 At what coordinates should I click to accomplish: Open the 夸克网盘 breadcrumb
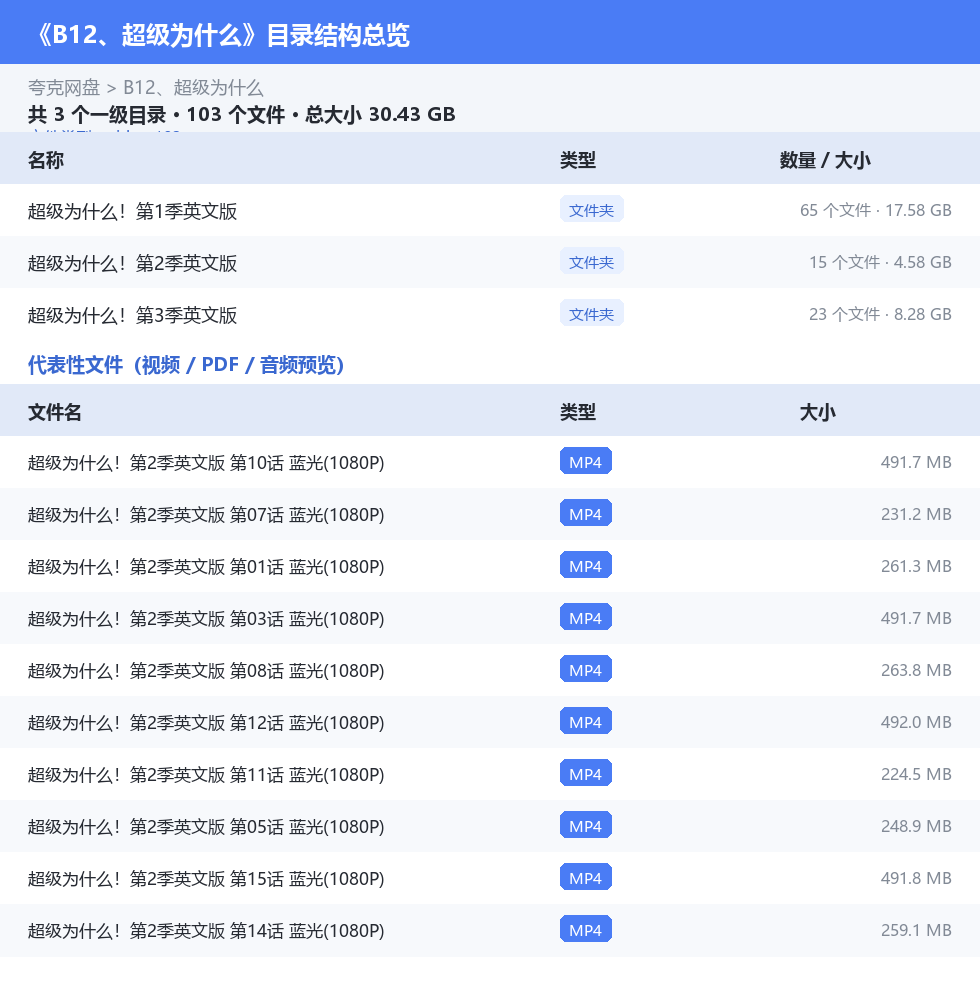coord(64,88)
